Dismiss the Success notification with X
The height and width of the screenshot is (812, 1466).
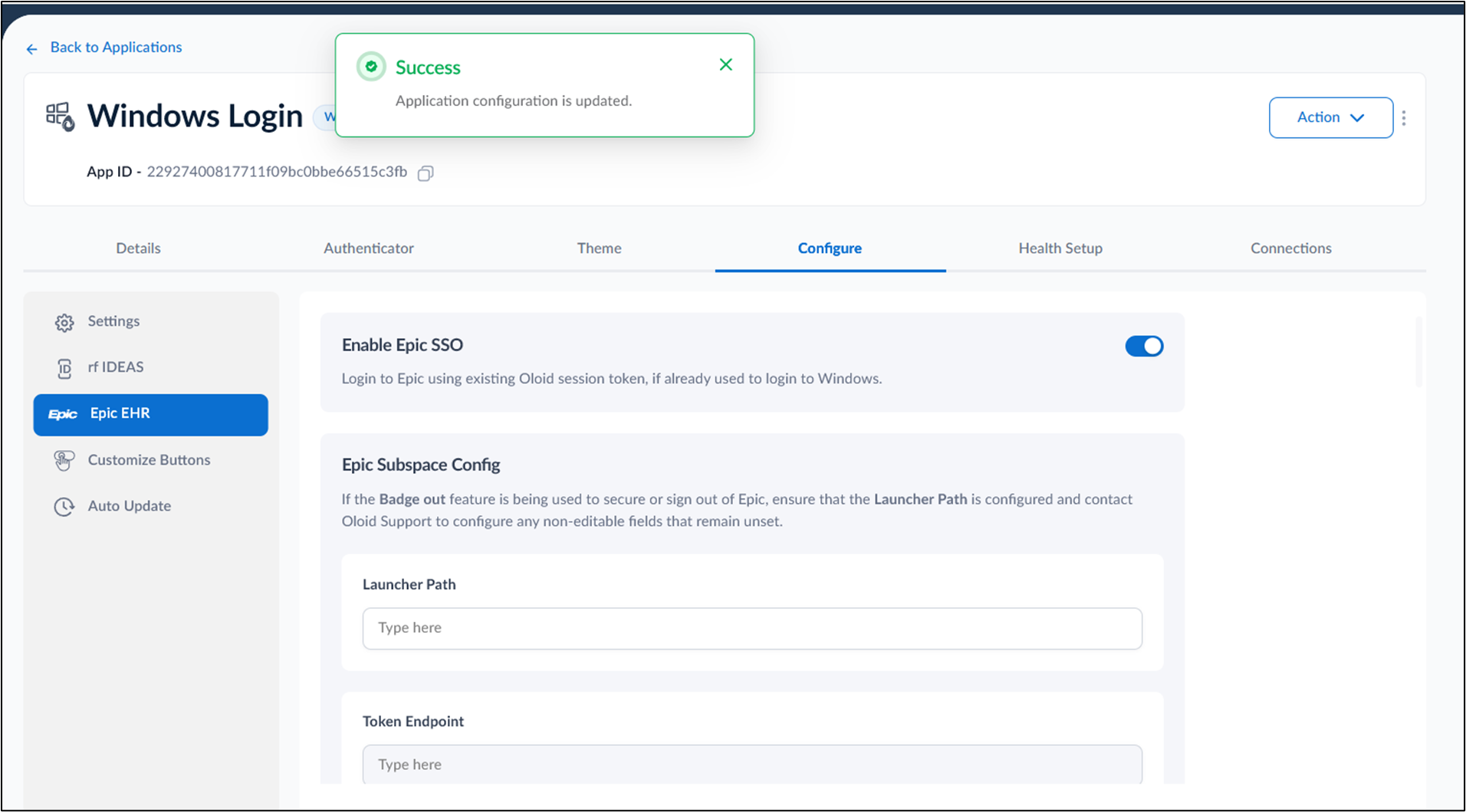[x=726, y=65]
